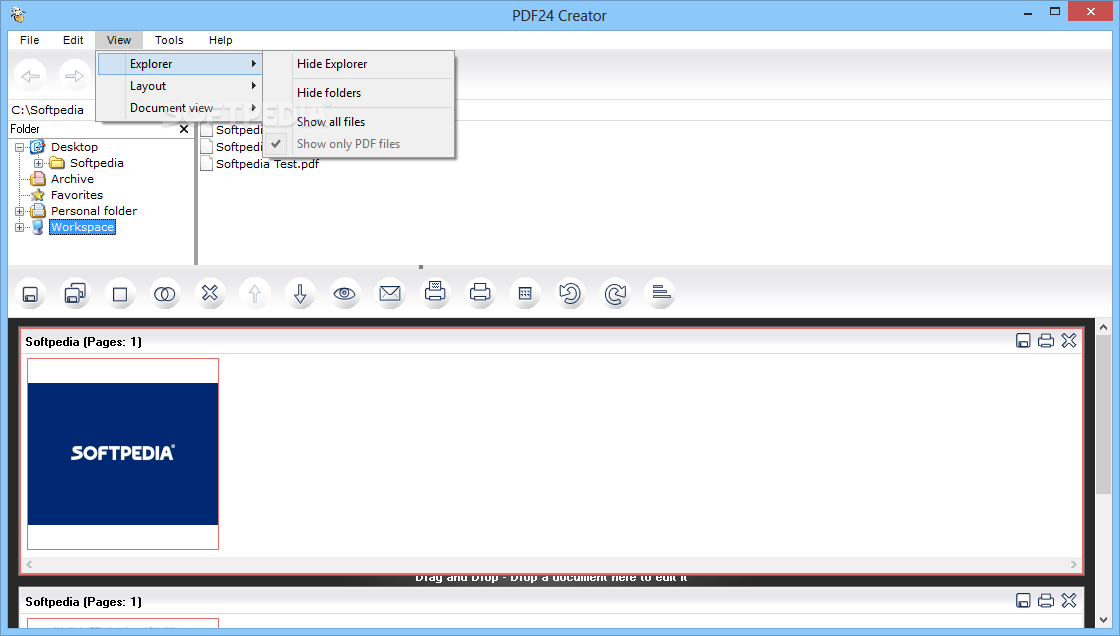Image resolution: width=1120 pixels, height=636 pixels.
Task: Click the Save all documents icon
Action: point(75,294)
